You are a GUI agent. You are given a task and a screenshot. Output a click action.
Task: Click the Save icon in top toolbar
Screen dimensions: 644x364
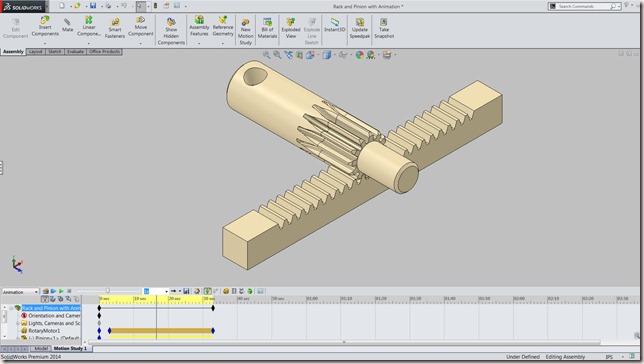pyautogui.click(x=93, y=6)
